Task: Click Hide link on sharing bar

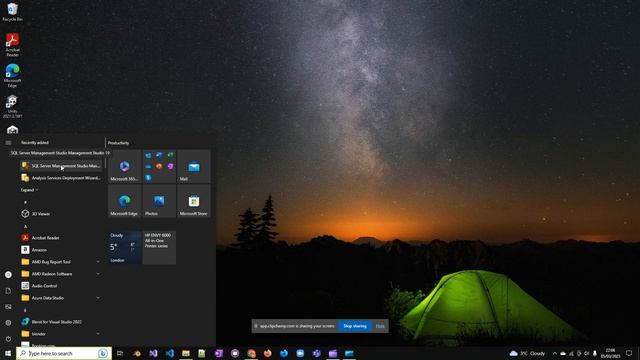Action: coord(380,326)
